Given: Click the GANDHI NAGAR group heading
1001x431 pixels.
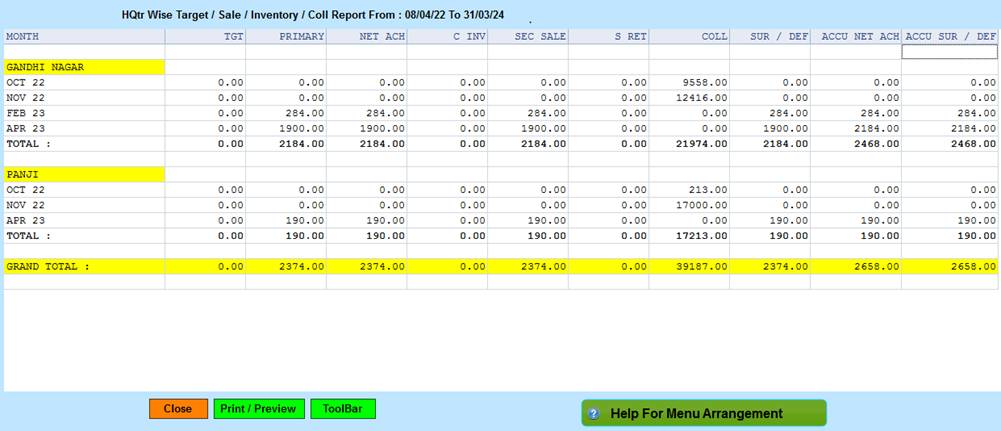Looking at the screenshot, I should coord(44,67).
